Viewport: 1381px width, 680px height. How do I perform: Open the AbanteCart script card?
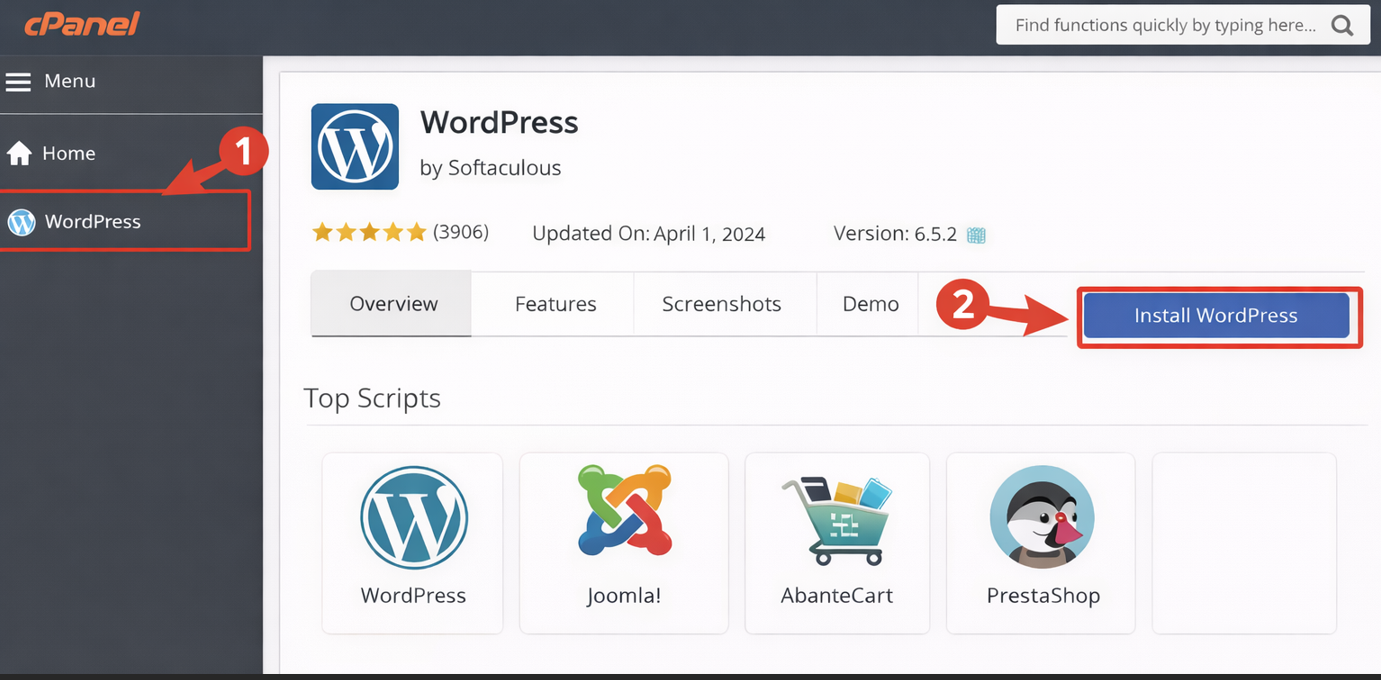pyautogui.click(x=837, y=543)
